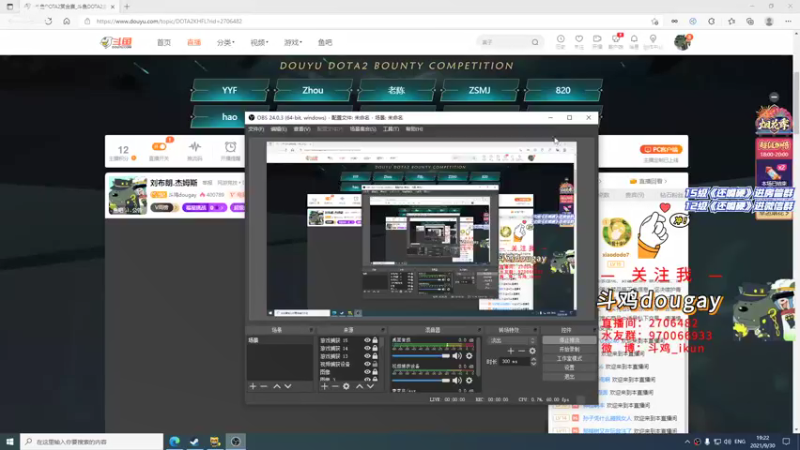Open the scene transition type dropdown
This screenshot has width=800, height=450.
coord(512,340)
